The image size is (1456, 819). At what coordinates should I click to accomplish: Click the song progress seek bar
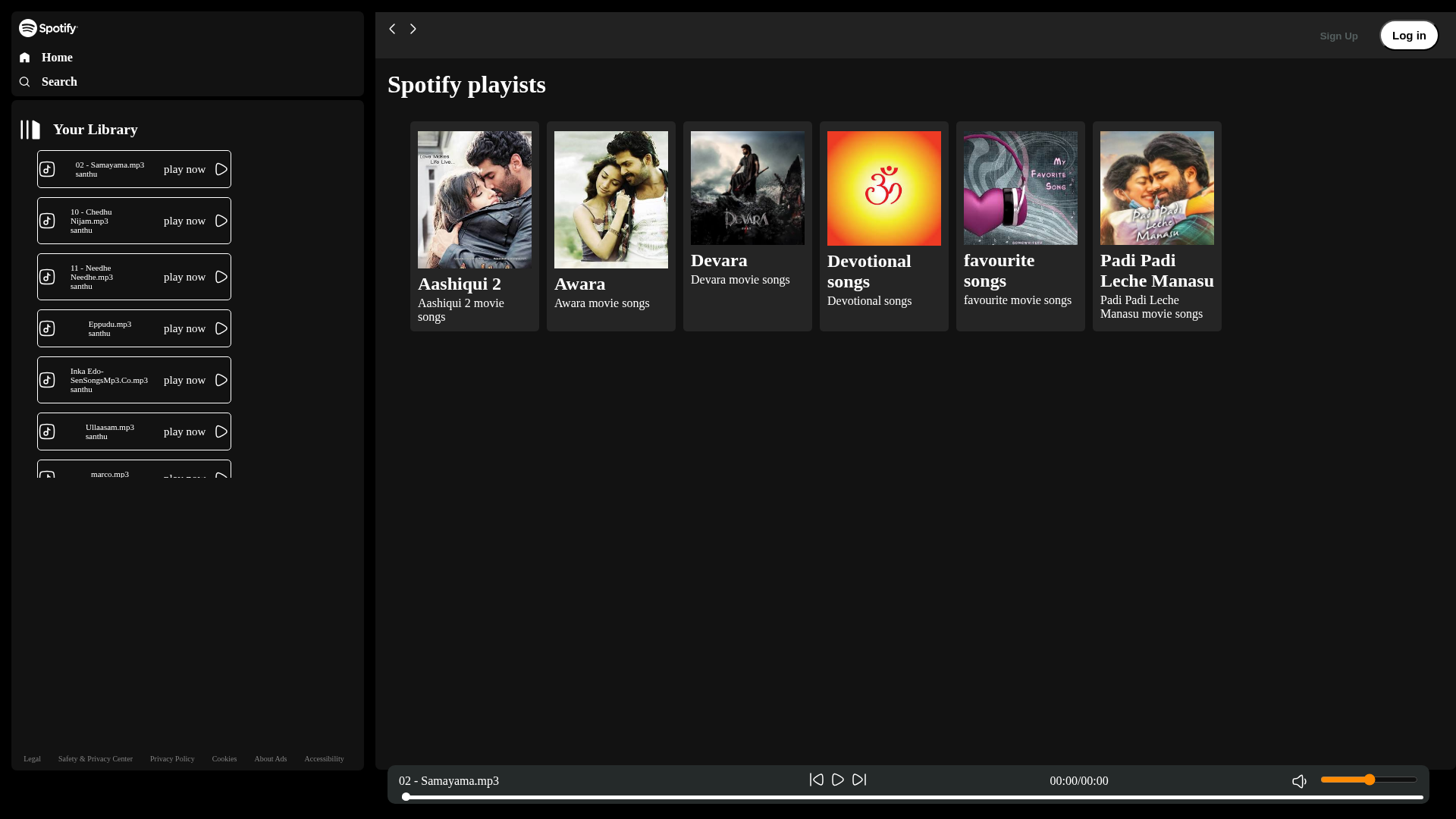pyautogui.click(x=913, y=797)
